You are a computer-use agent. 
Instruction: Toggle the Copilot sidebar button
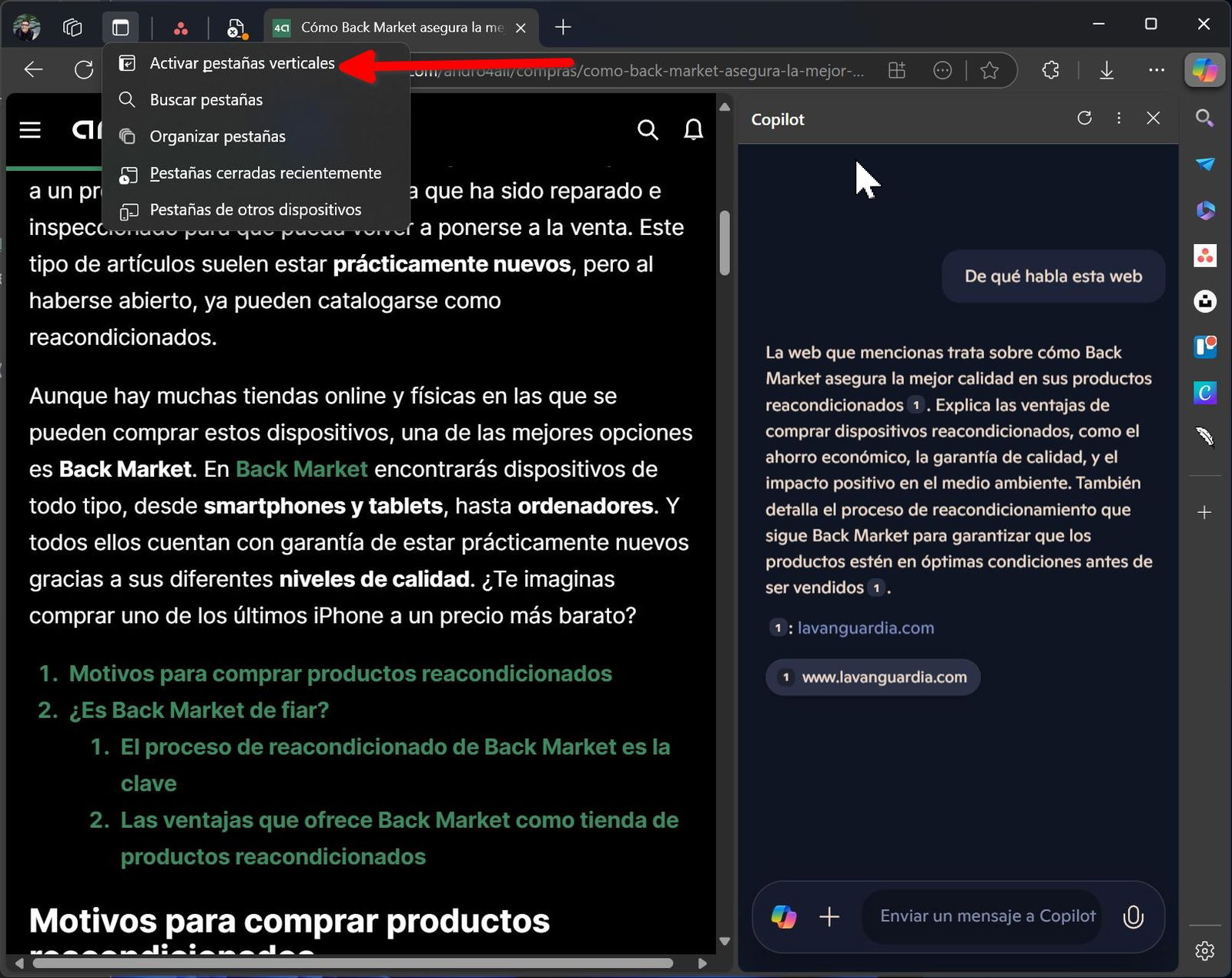(1205, 71)
